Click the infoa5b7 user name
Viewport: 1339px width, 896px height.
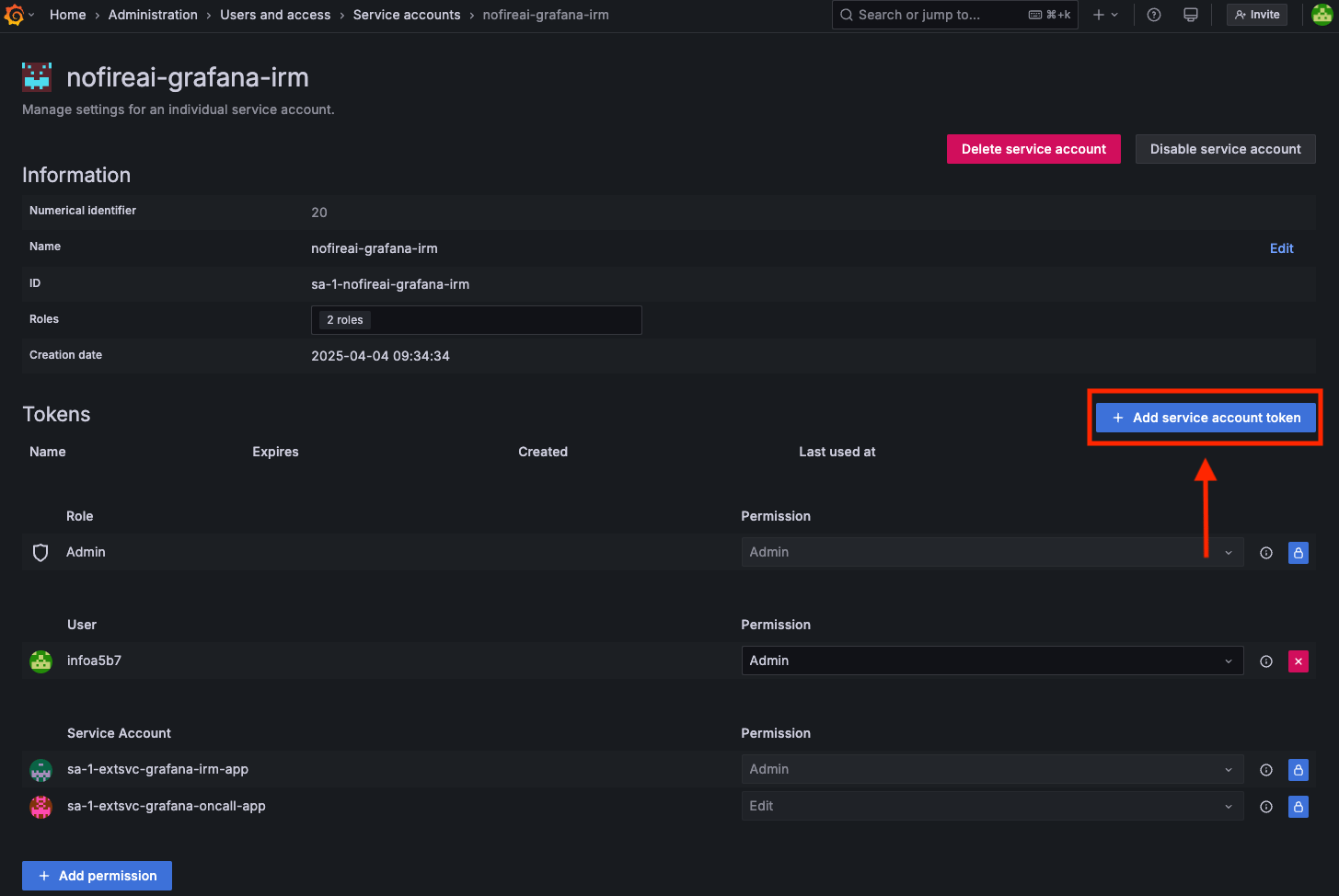point(94,661)
